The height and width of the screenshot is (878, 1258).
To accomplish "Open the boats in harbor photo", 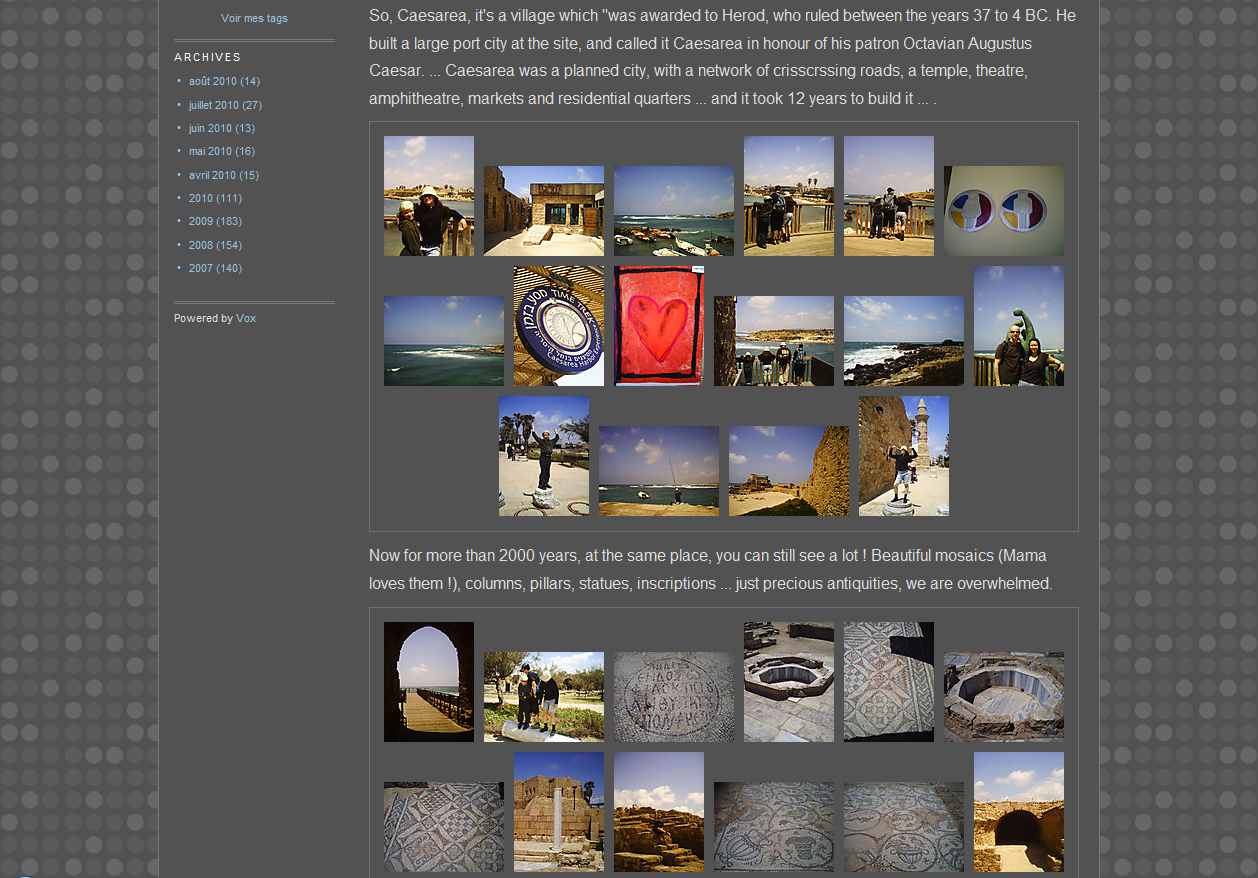I will pos(673,211).
